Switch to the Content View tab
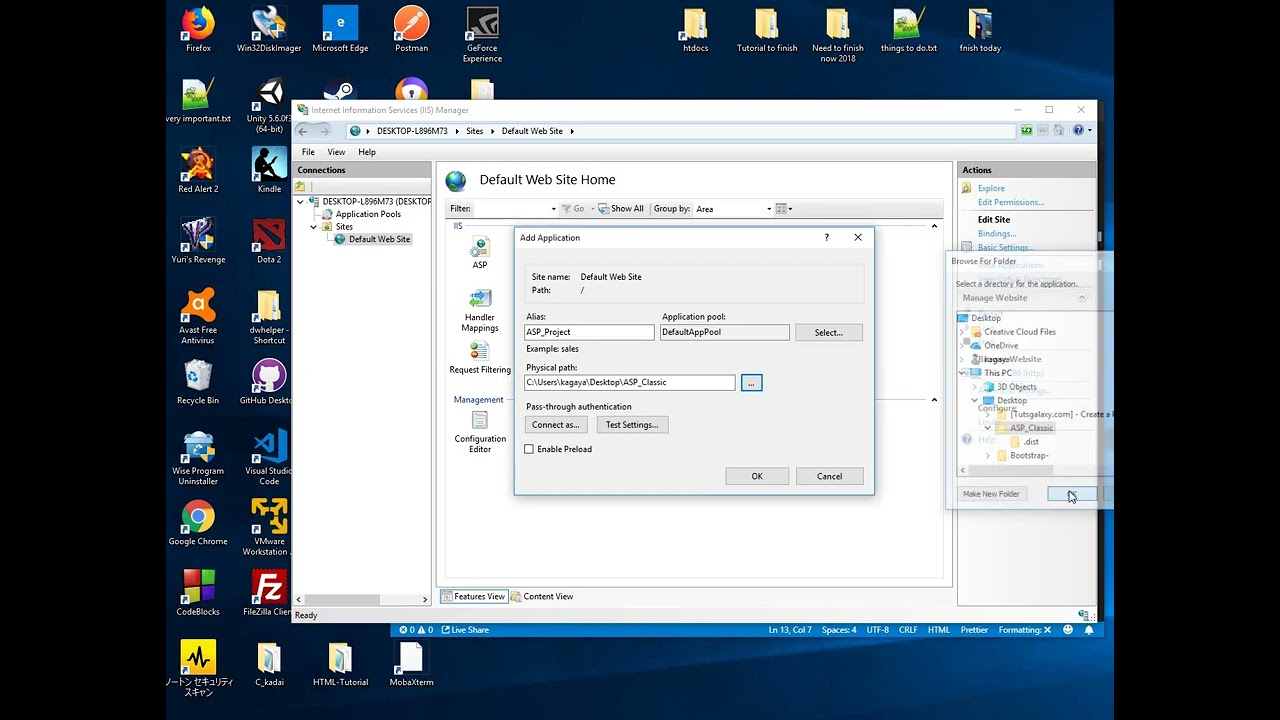 pyautogui.click(x=542, y=596)
